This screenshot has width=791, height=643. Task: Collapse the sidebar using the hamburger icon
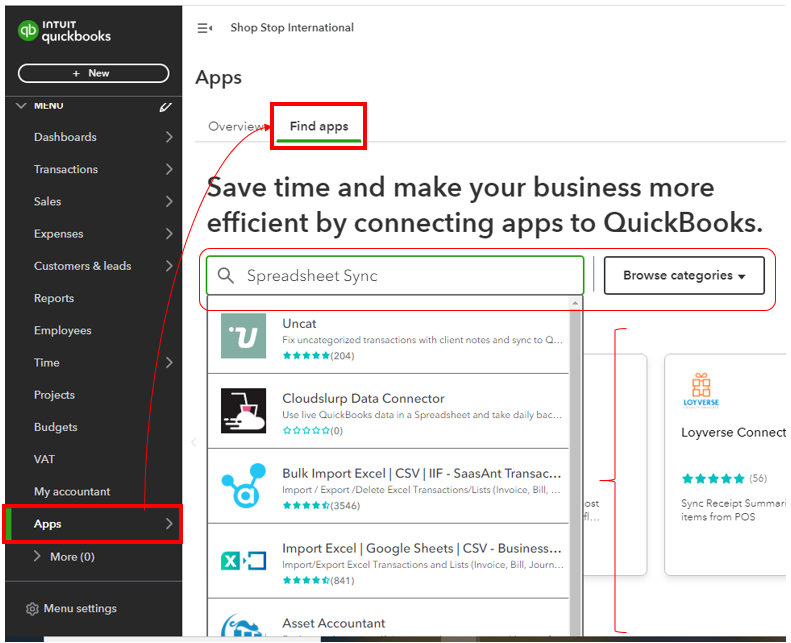point(204,28)
